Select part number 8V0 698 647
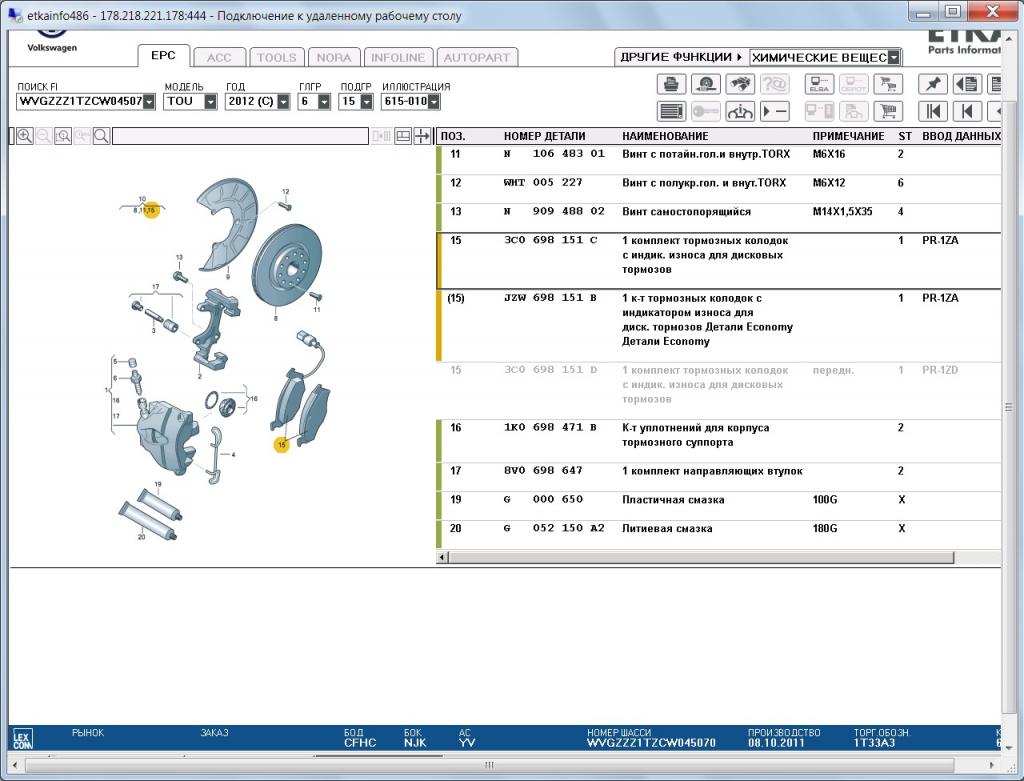The width and height of the screenshot is (1024, 781). (x=543, y=470)
